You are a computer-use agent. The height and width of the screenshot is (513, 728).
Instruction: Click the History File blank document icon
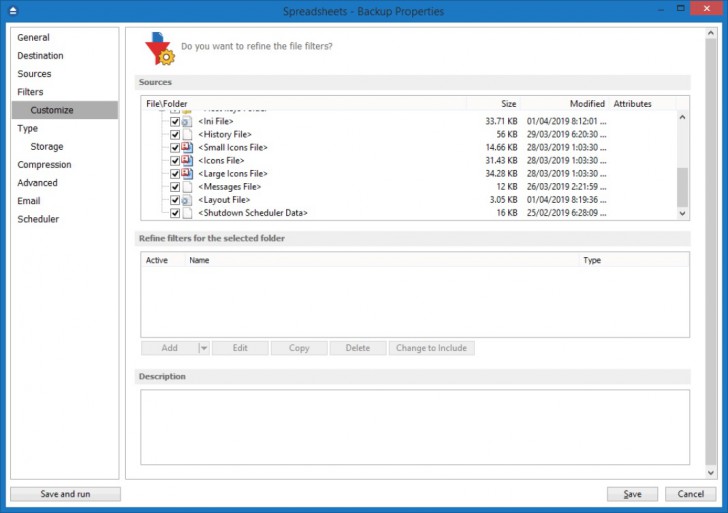point(187,135)
